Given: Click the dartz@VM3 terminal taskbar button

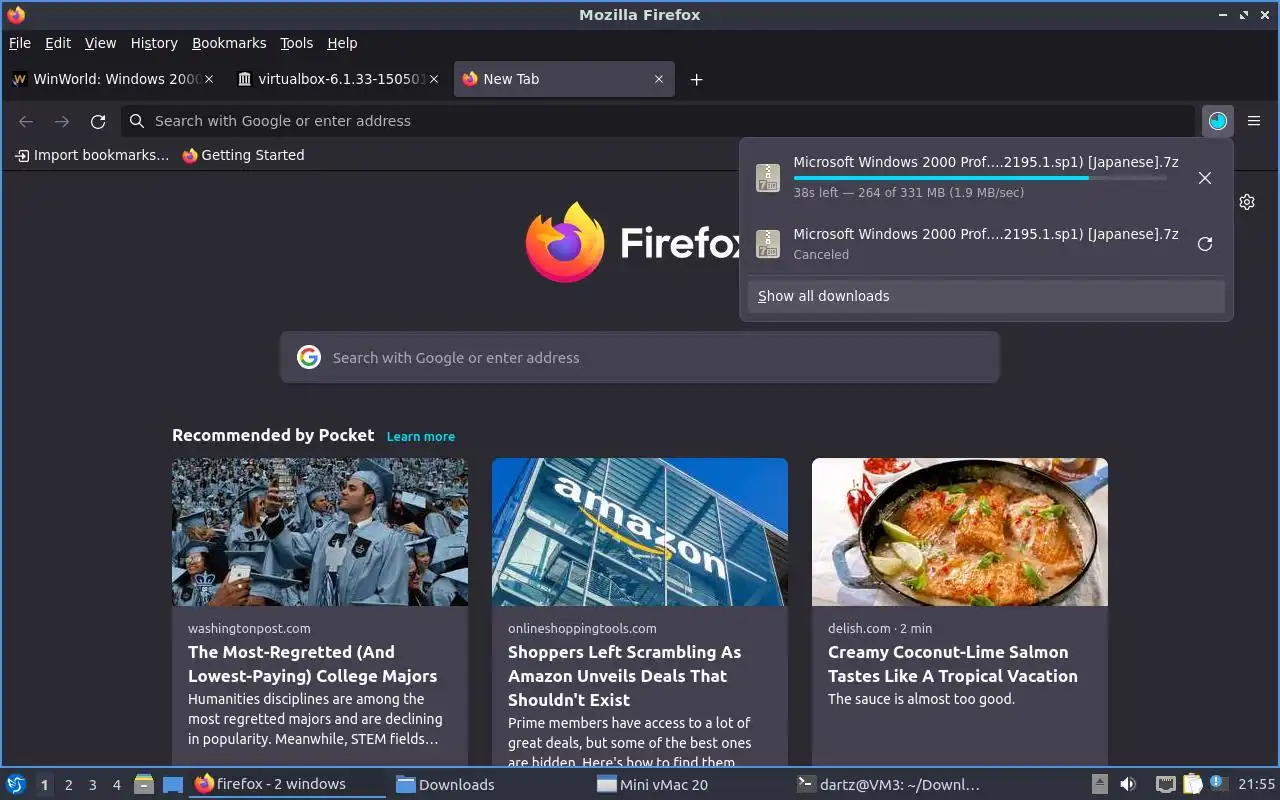Looking at the screenshot, I should pyautogui.click(x=888, y=785).
